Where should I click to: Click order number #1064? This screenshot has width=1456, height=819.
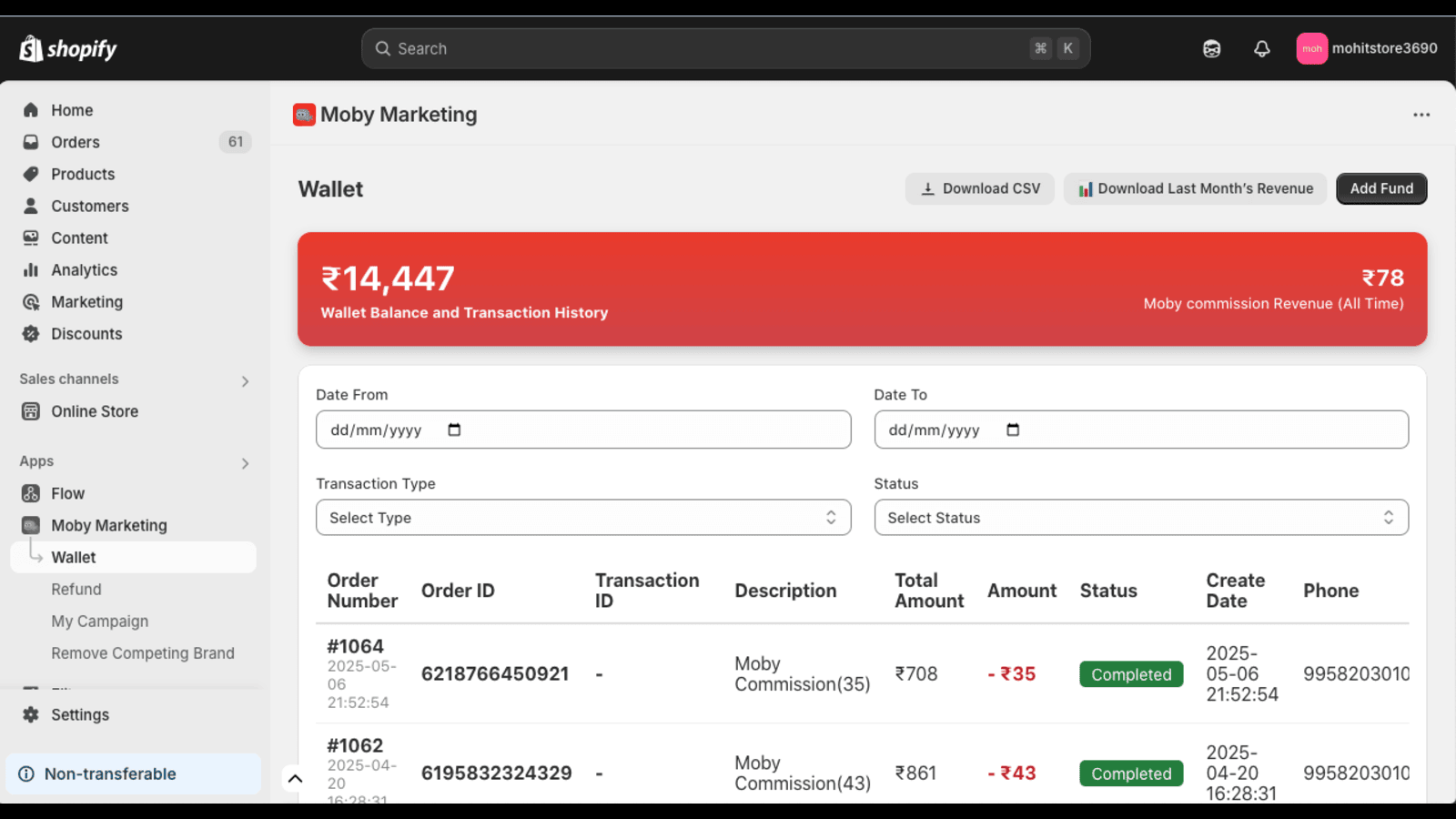tap(355, 646)
